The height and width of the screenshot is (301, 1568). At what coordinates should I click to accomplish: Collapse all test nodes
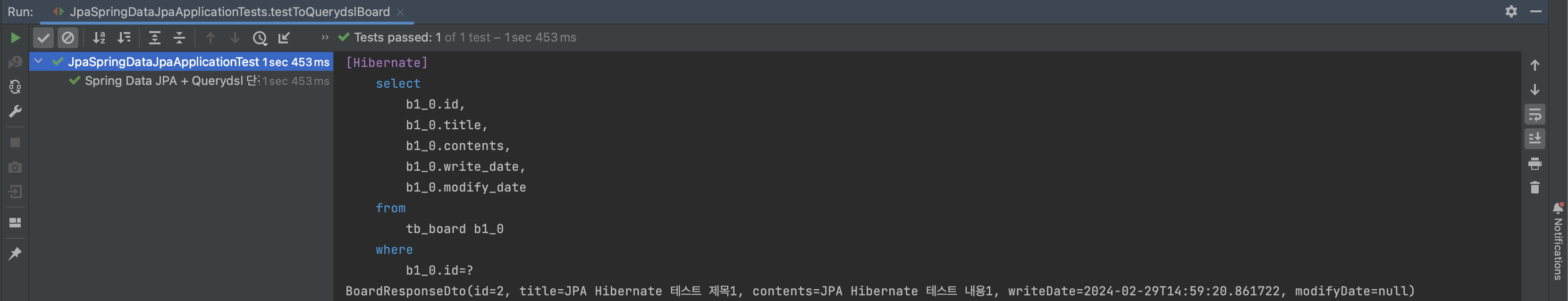pyautogui.click(x=179, y=38)
